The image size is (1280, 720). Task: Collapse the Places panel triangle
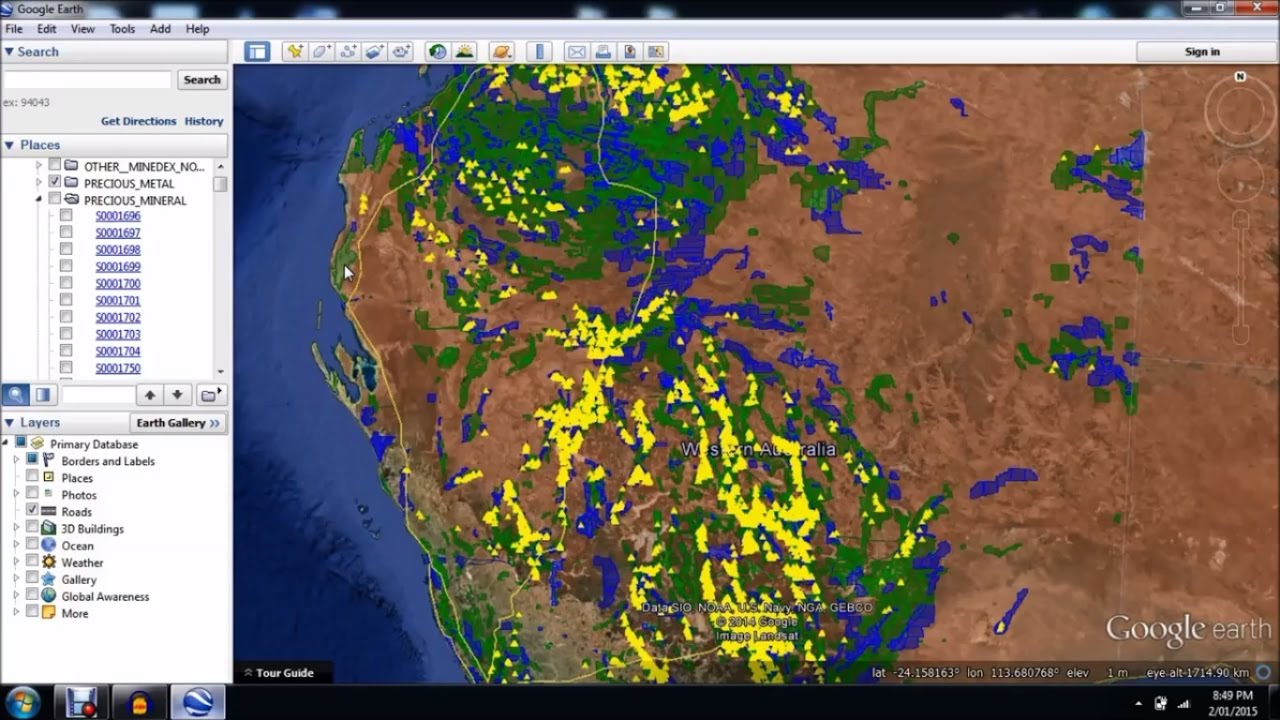coord(9,145)
